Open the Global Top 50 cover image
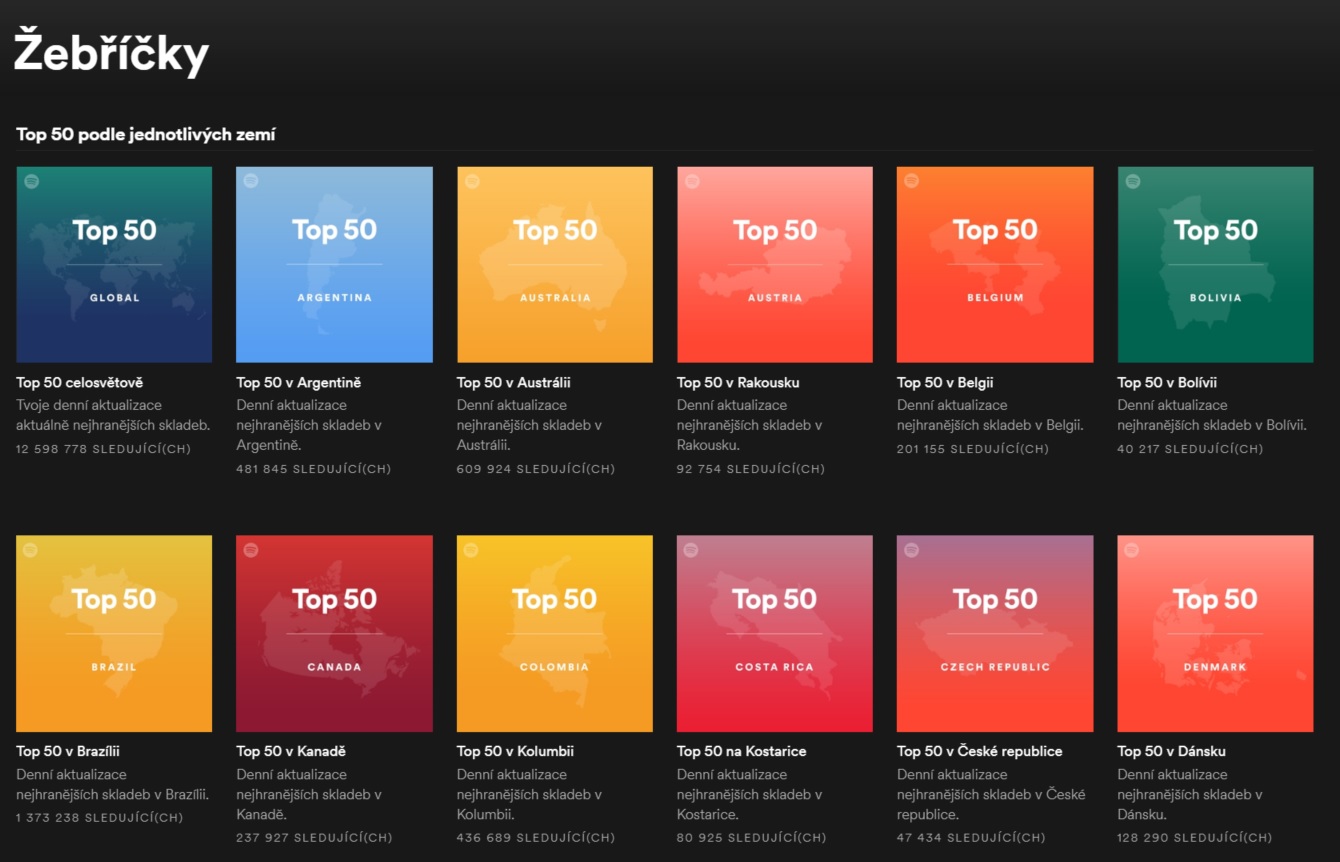Screen dimensions: 1340x862 click(x=114, y=264)
